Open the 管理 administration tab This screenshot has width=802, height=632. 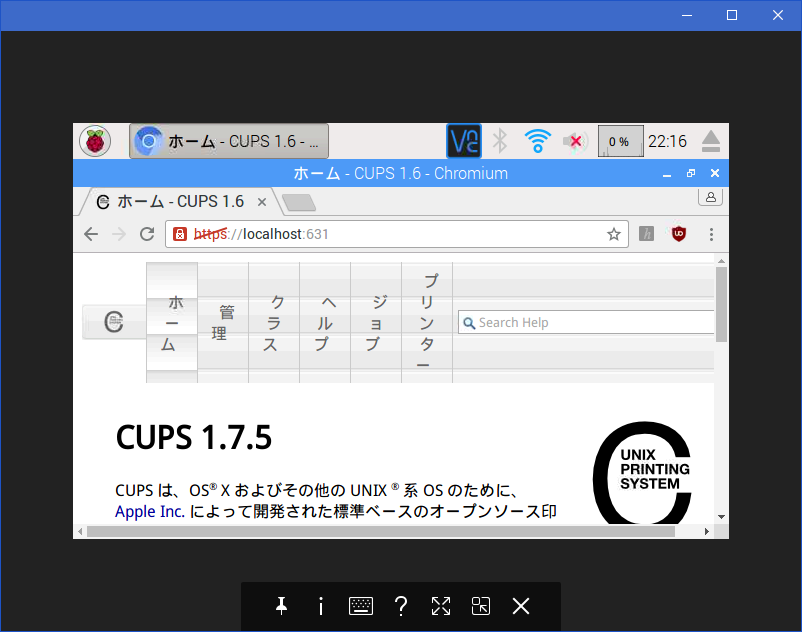tap(223, 323)
